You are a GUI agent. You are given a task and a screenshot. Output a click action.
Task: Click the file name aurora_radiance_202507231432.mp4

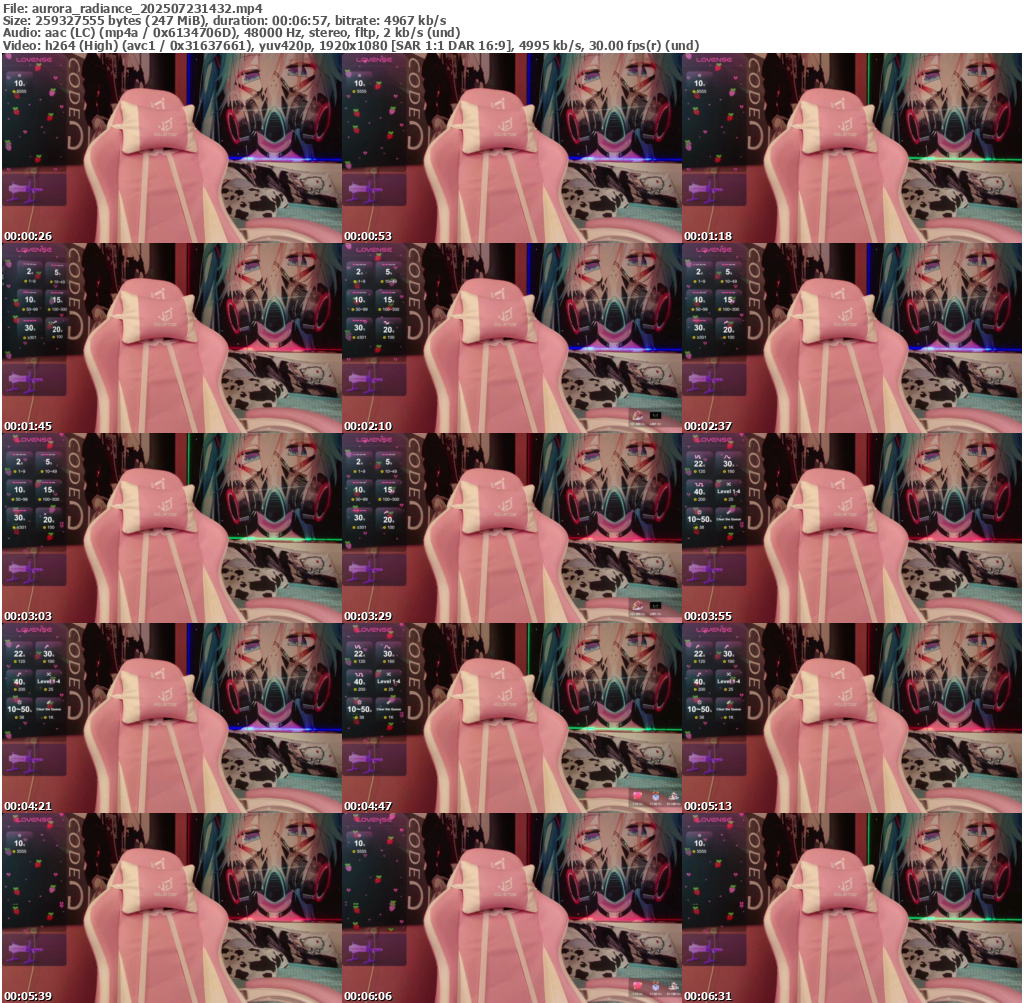point(147,8)
